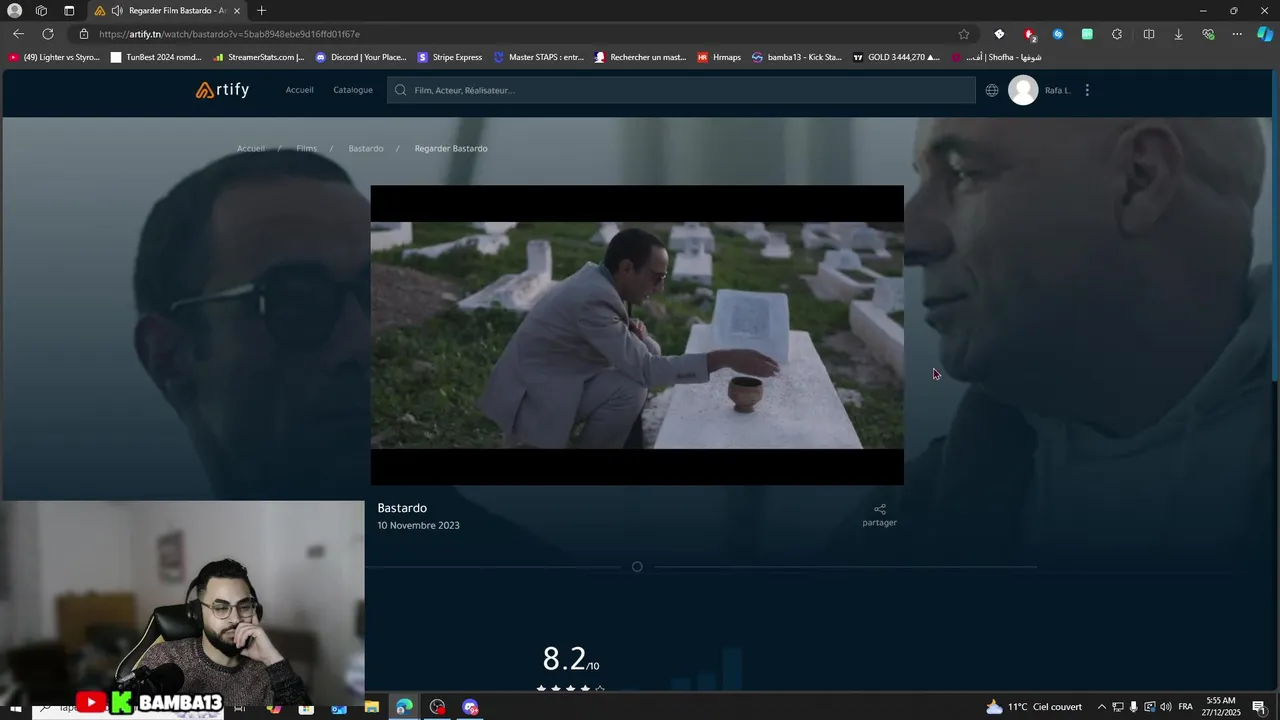
Task: Close the Regarder Film Bastardo tab
Action: pos(237,10)
